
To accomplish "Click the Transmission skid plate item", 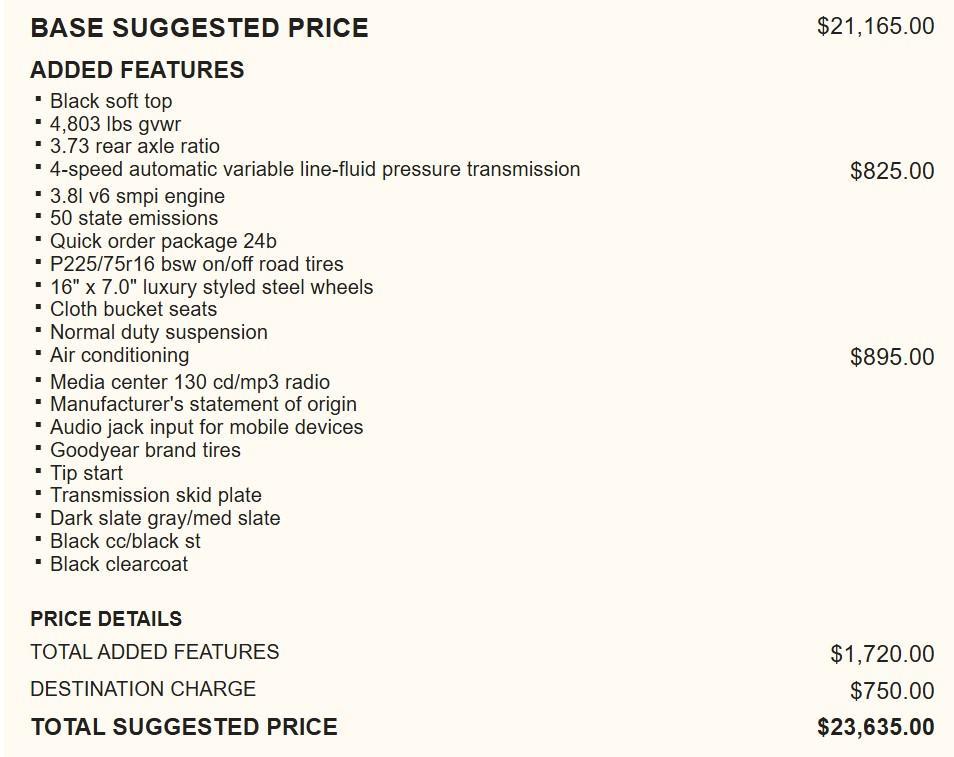I will (x=155, y=495).
